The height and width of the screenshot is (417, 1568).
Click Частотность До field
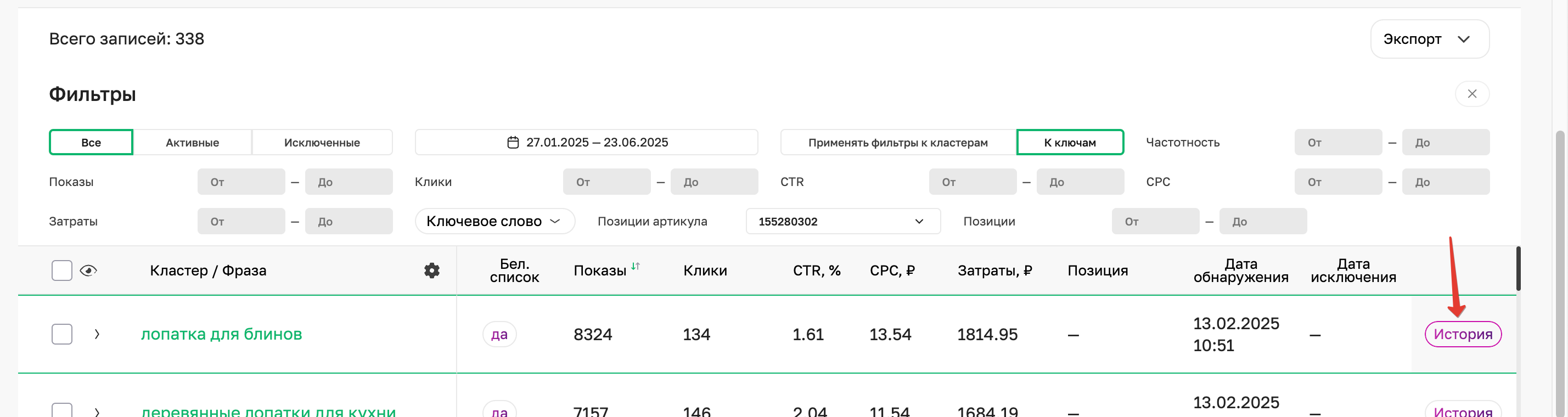click(1446, 143)
